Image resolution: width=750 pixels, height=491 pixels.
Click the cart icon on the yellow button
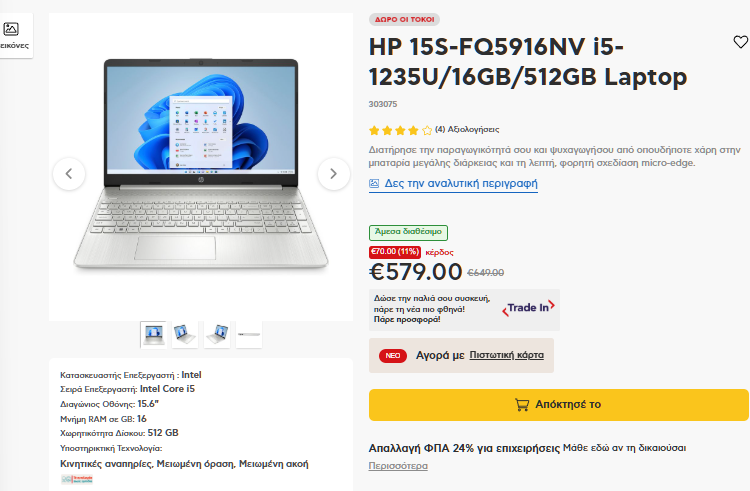tap(522, 404)
